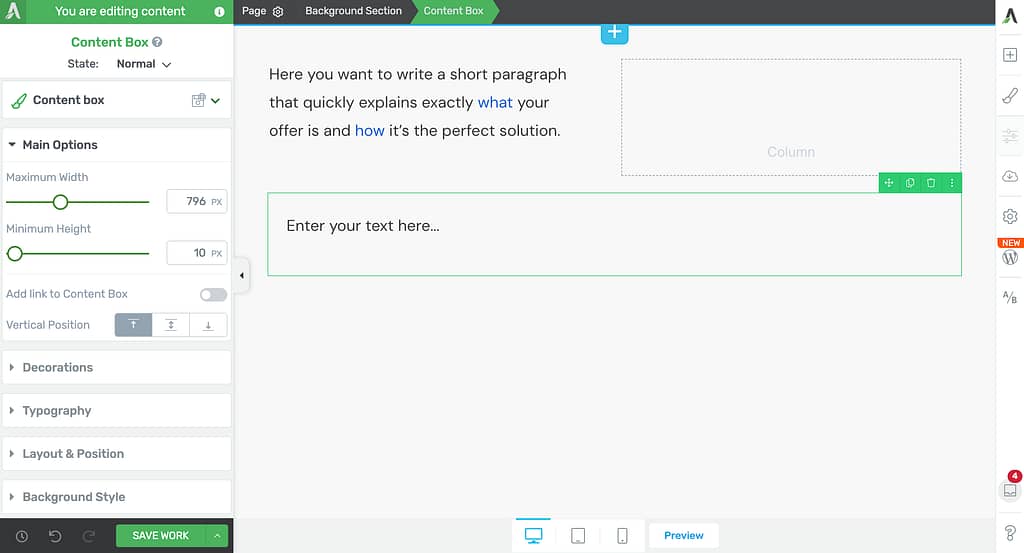
Task: Expand the Background Style section
Action: point(117,497)
